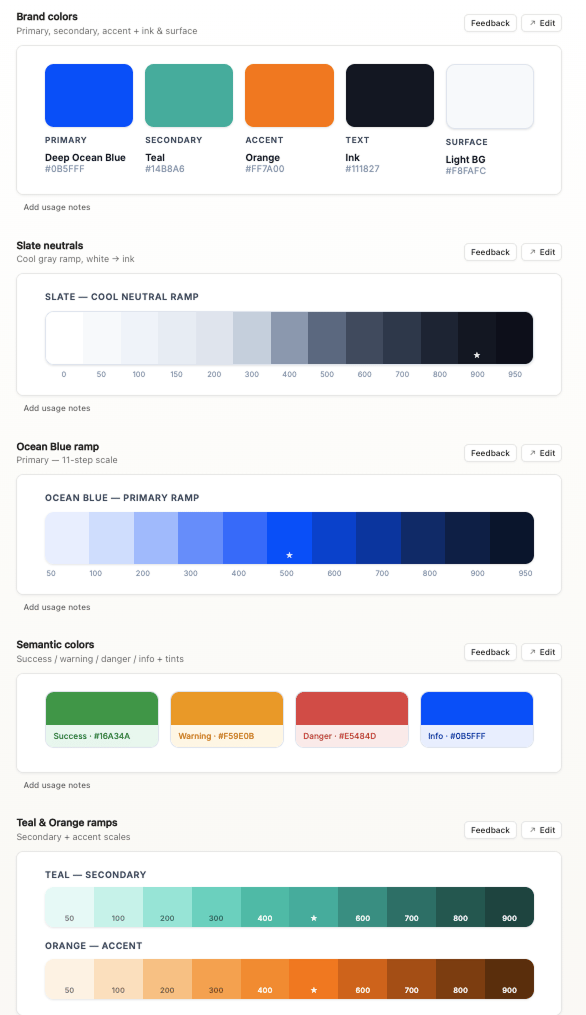Pick Teal 700 step
586x1015 pixels.
pos(411,907)
